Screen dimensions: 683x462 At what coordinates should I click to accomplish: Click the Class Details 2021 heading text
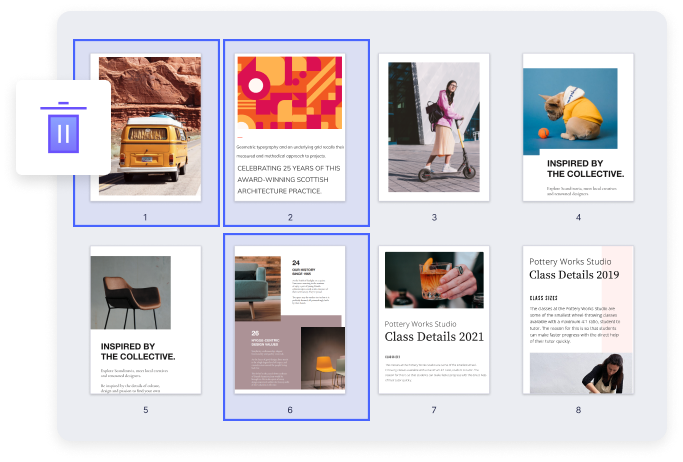434,335
